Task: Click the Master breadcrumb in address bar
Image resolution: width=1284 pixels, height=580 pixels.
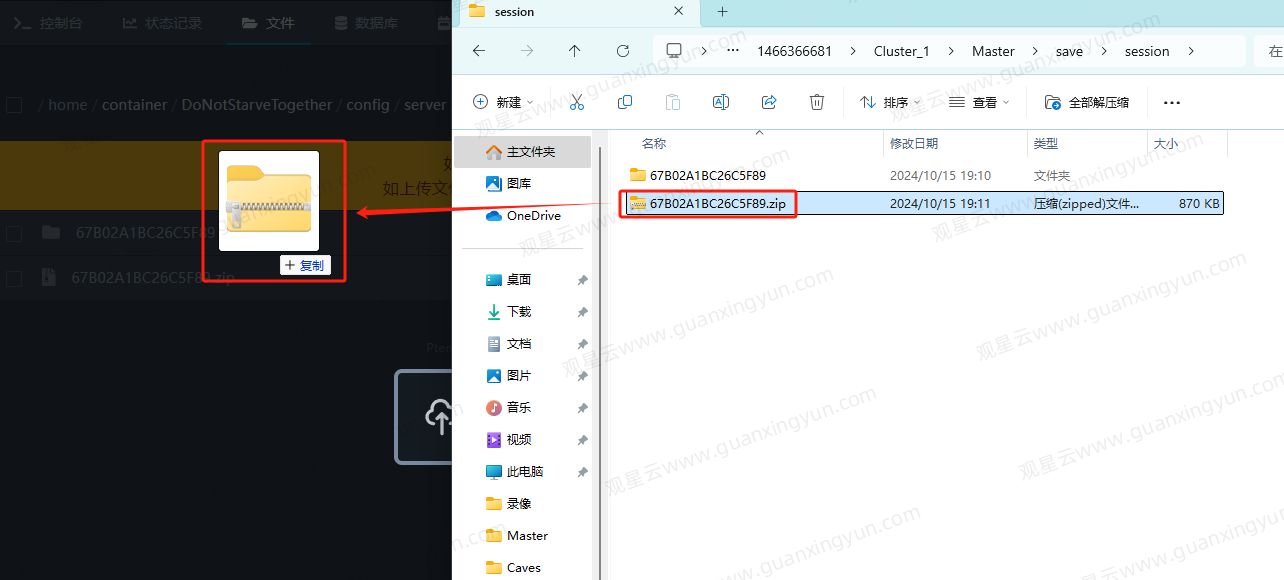Action: pos(993,51)
